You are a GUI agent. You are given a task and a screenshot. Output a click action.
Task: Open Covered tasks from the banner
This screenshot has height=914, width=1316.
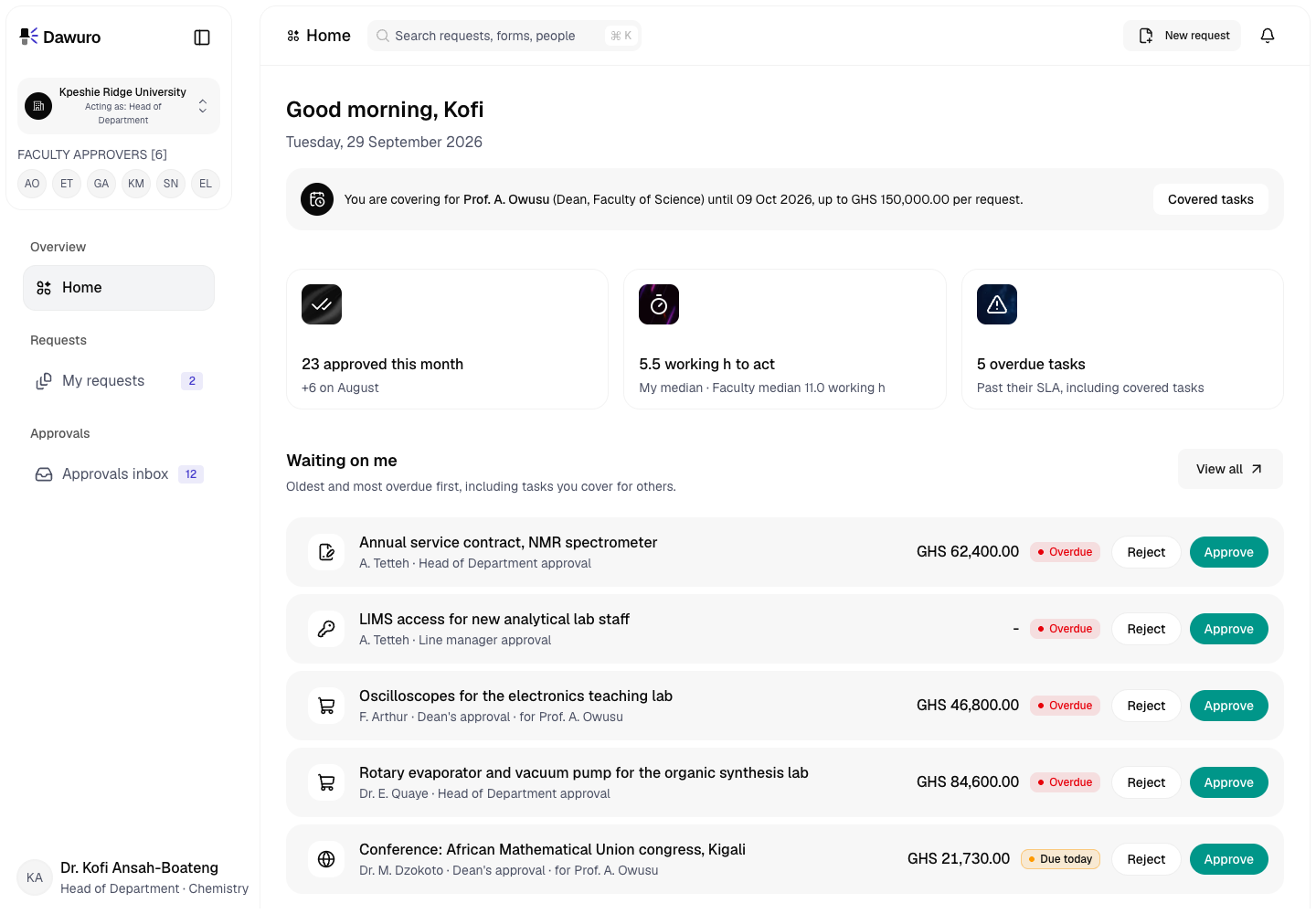tap(1211, 199)
